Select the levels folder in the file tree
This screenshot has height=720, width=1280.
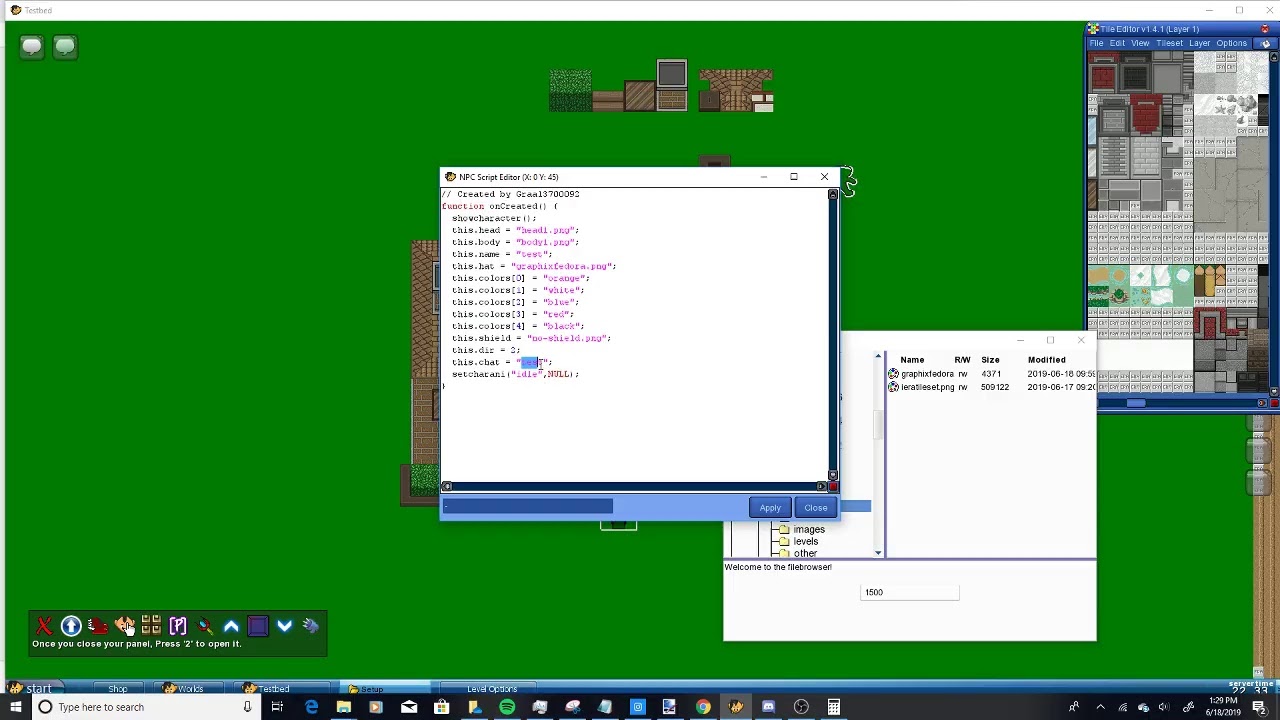click(x=805, y=542)
